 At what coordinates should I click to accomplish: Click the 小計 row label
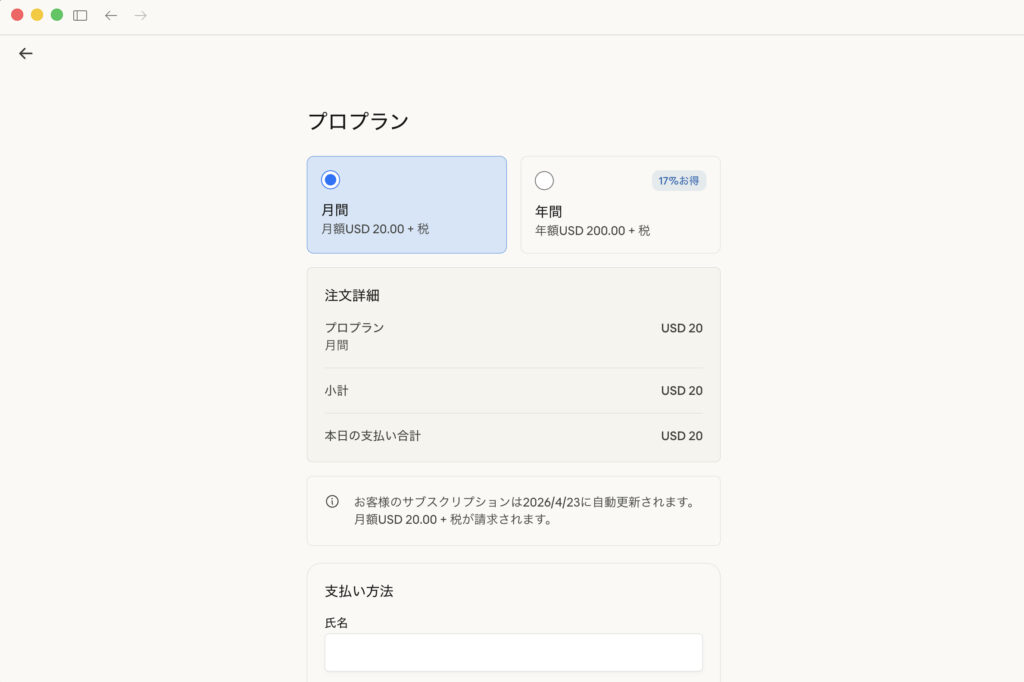337,391
